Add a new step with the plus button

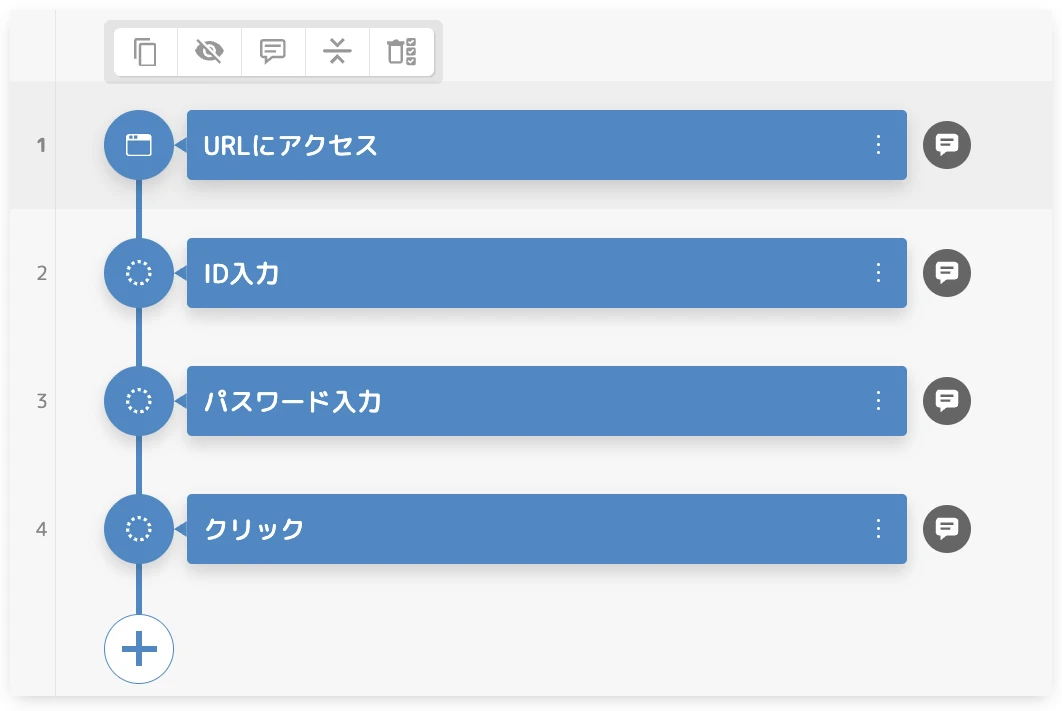click(x=139, y=649)
